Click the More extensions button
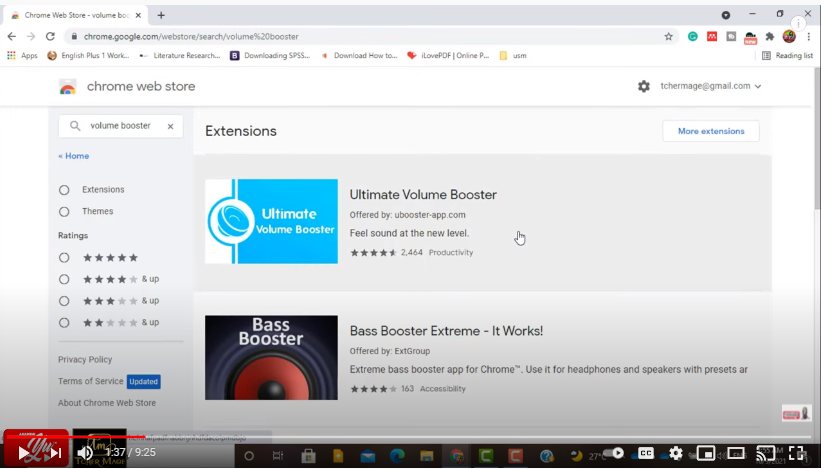Screen dimensions: 821x469 pos(711,131)
